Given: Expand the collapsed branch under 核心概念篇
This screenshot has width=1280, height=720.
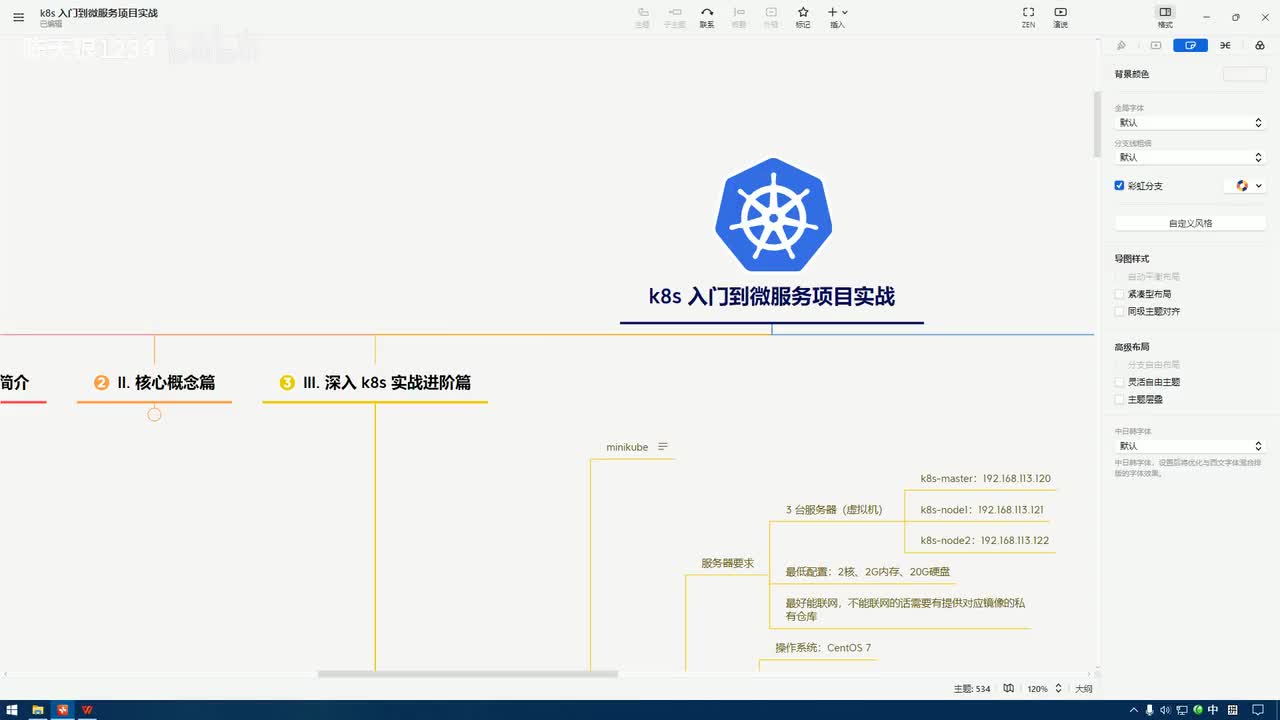Looking at the screenshot, I should 154,414.
